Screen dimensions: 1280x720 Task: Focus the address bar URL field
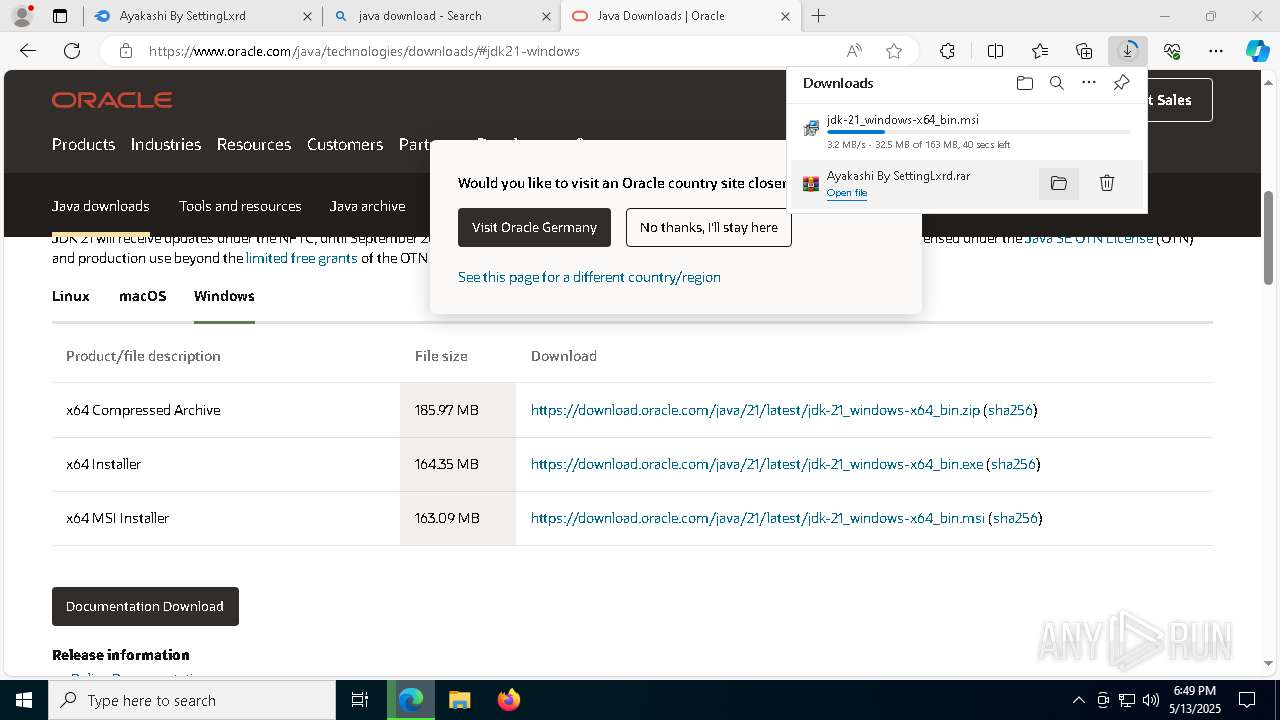pos(490,51)
